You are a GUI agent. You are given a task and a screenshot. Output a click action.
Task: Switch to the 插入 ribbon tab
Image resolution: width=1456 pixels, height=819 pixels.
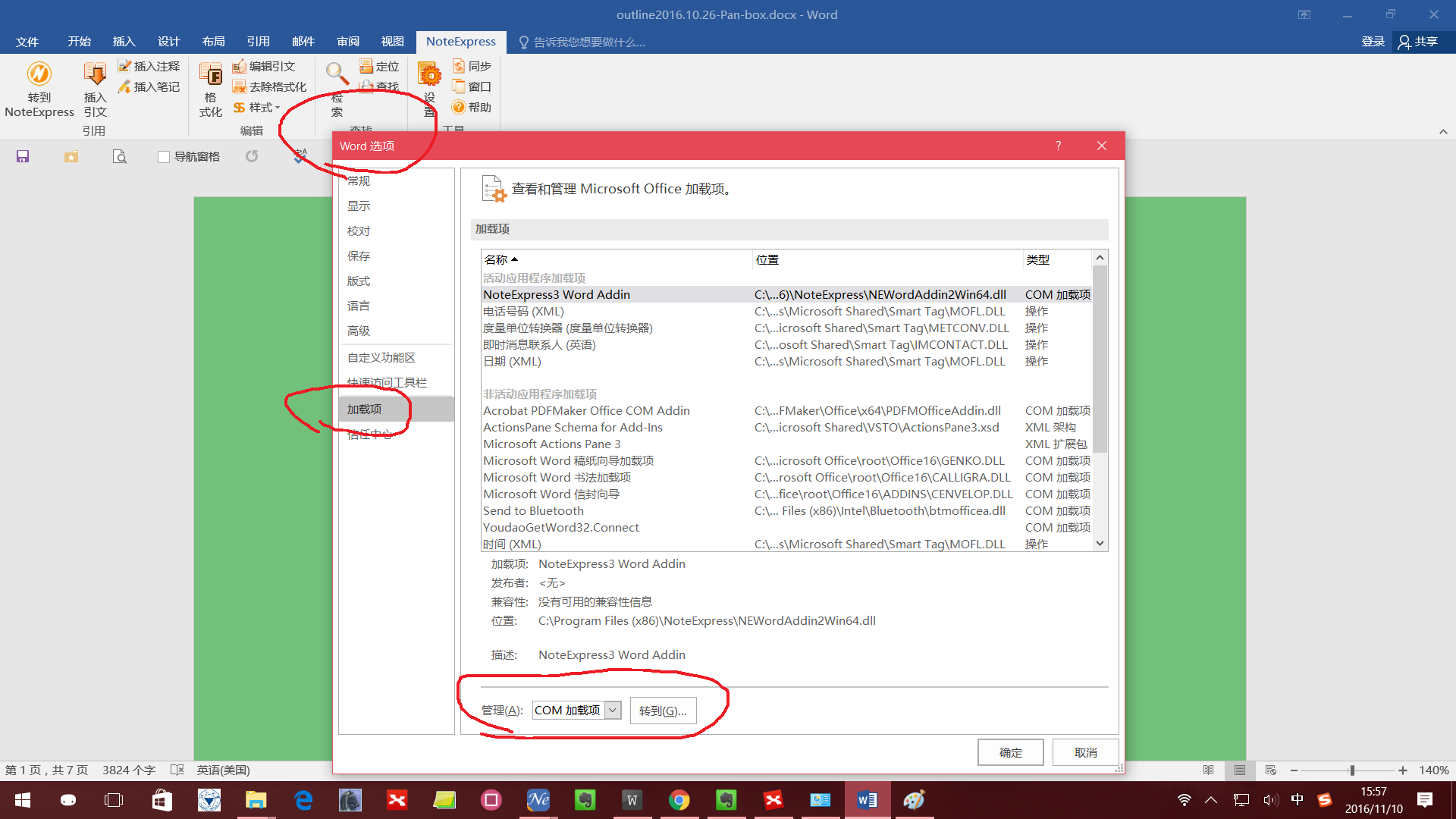click(x=124, y=42)
